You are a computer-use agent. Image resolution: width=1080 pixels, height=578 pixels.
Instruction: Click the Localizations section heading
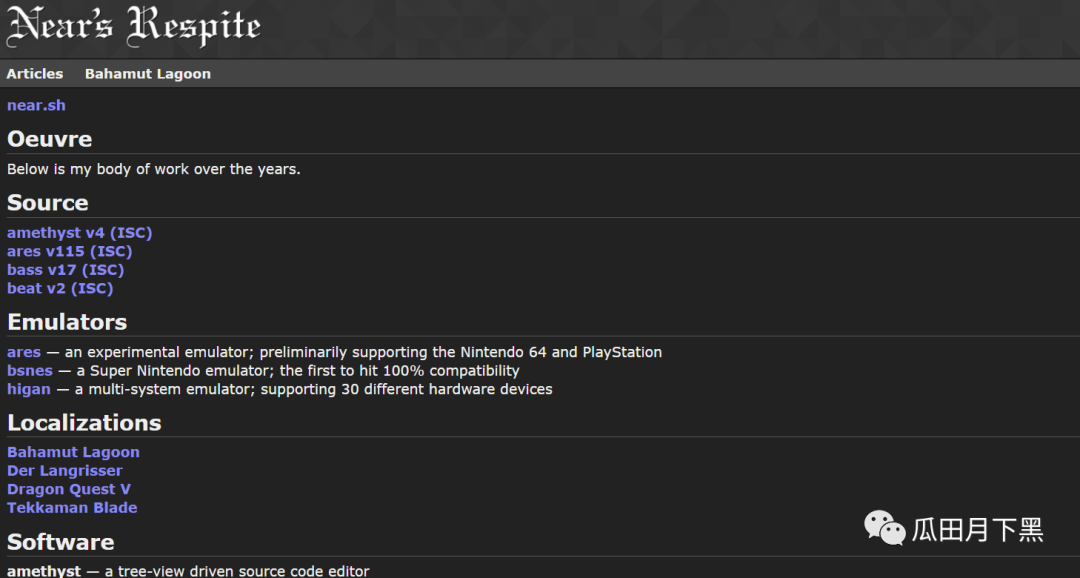coord(84,422)
